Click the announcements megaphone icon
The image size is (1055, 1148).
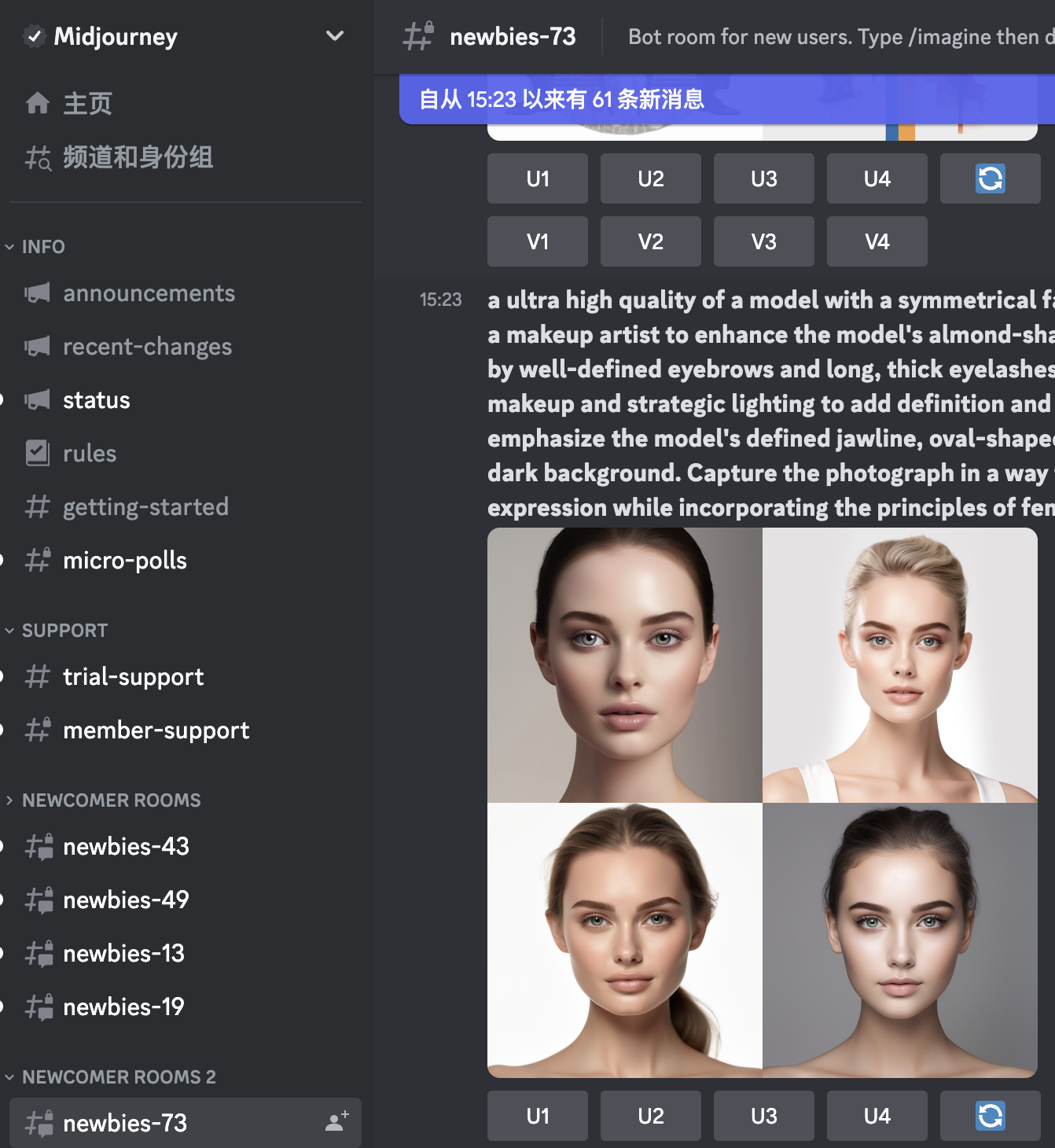click(x=37, y=293)
